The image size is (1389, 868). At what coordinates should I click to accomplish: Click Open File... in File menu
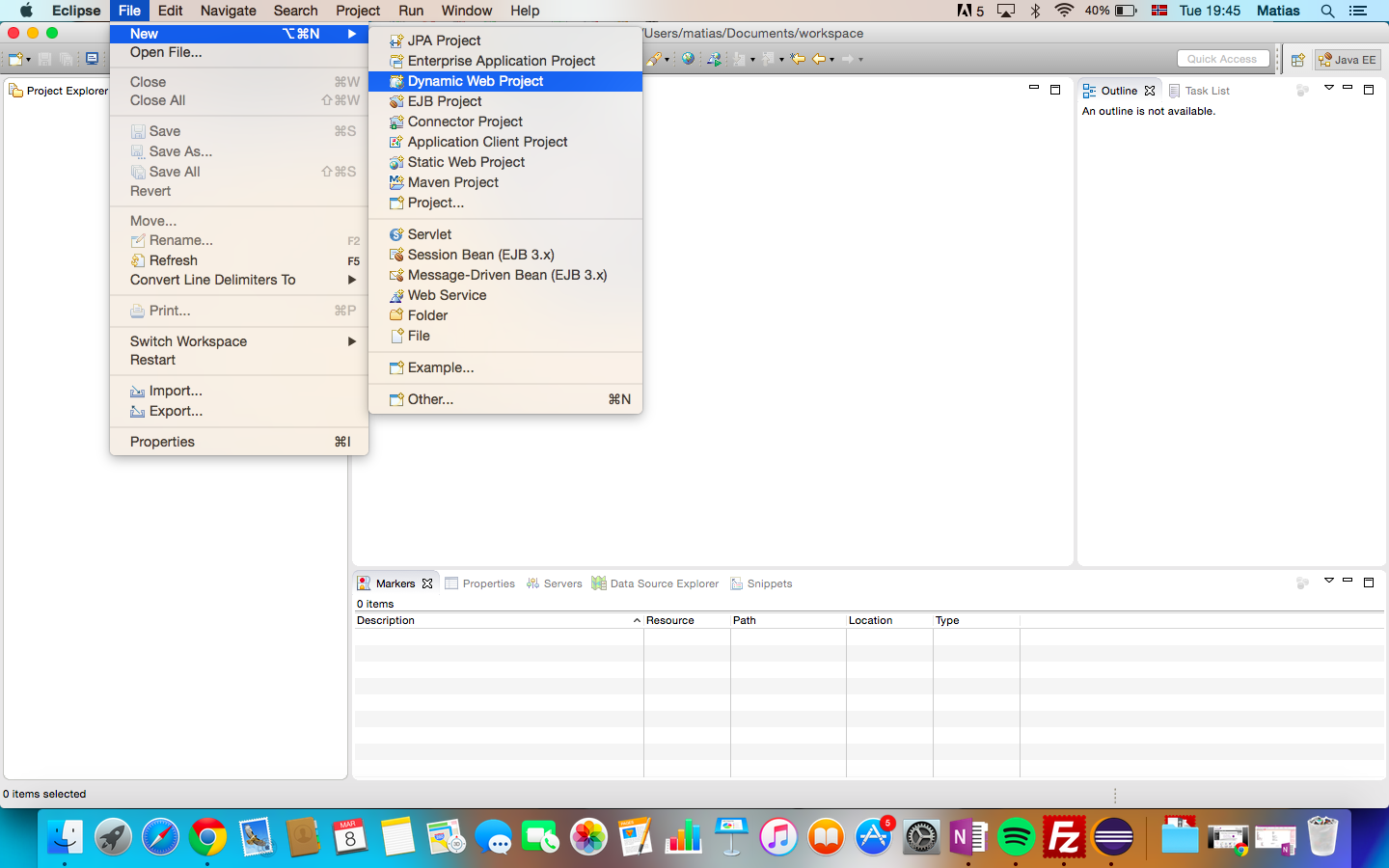239,52
